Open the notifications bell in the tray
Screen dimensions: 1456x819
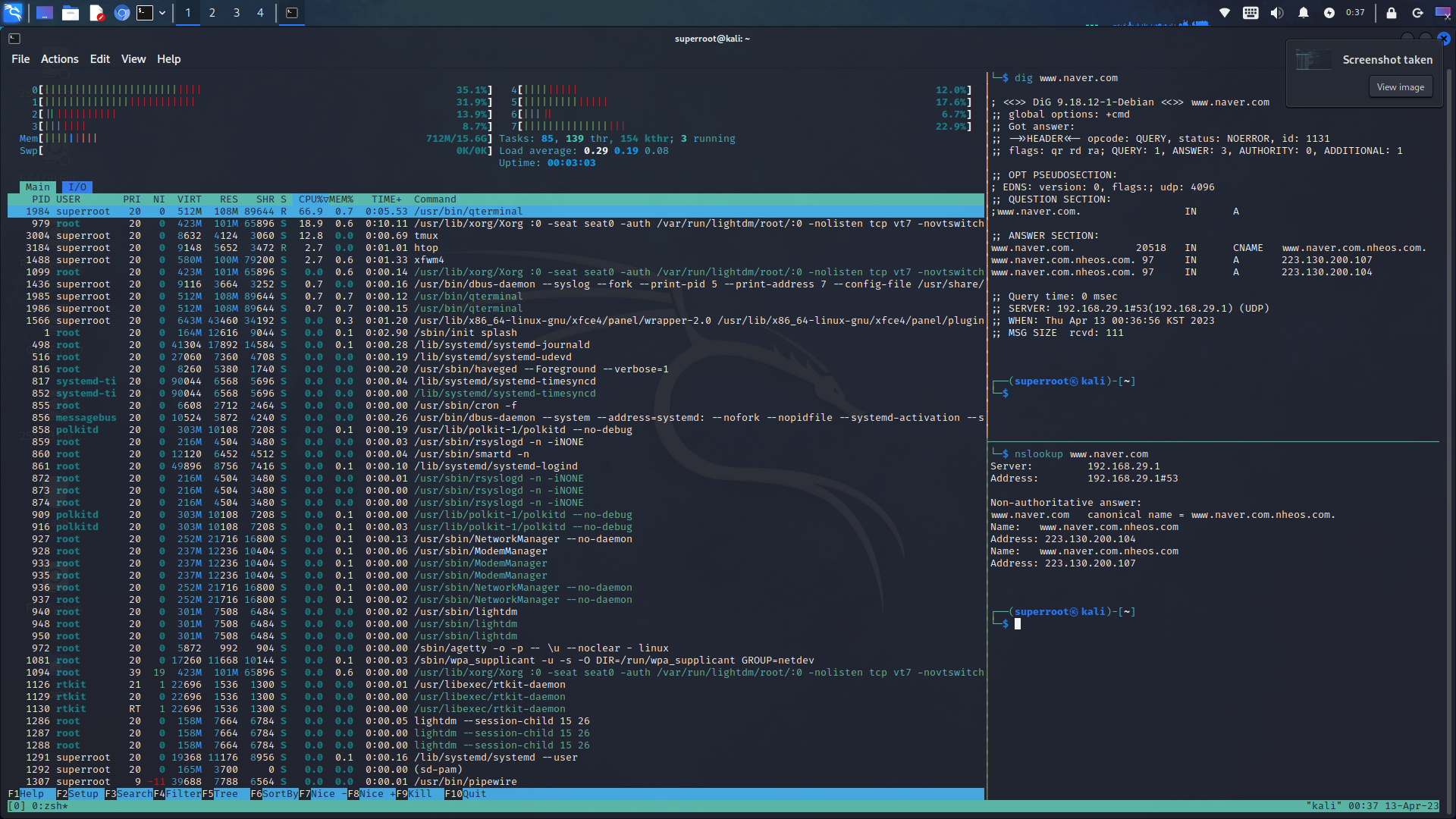tap(1302, 13)
